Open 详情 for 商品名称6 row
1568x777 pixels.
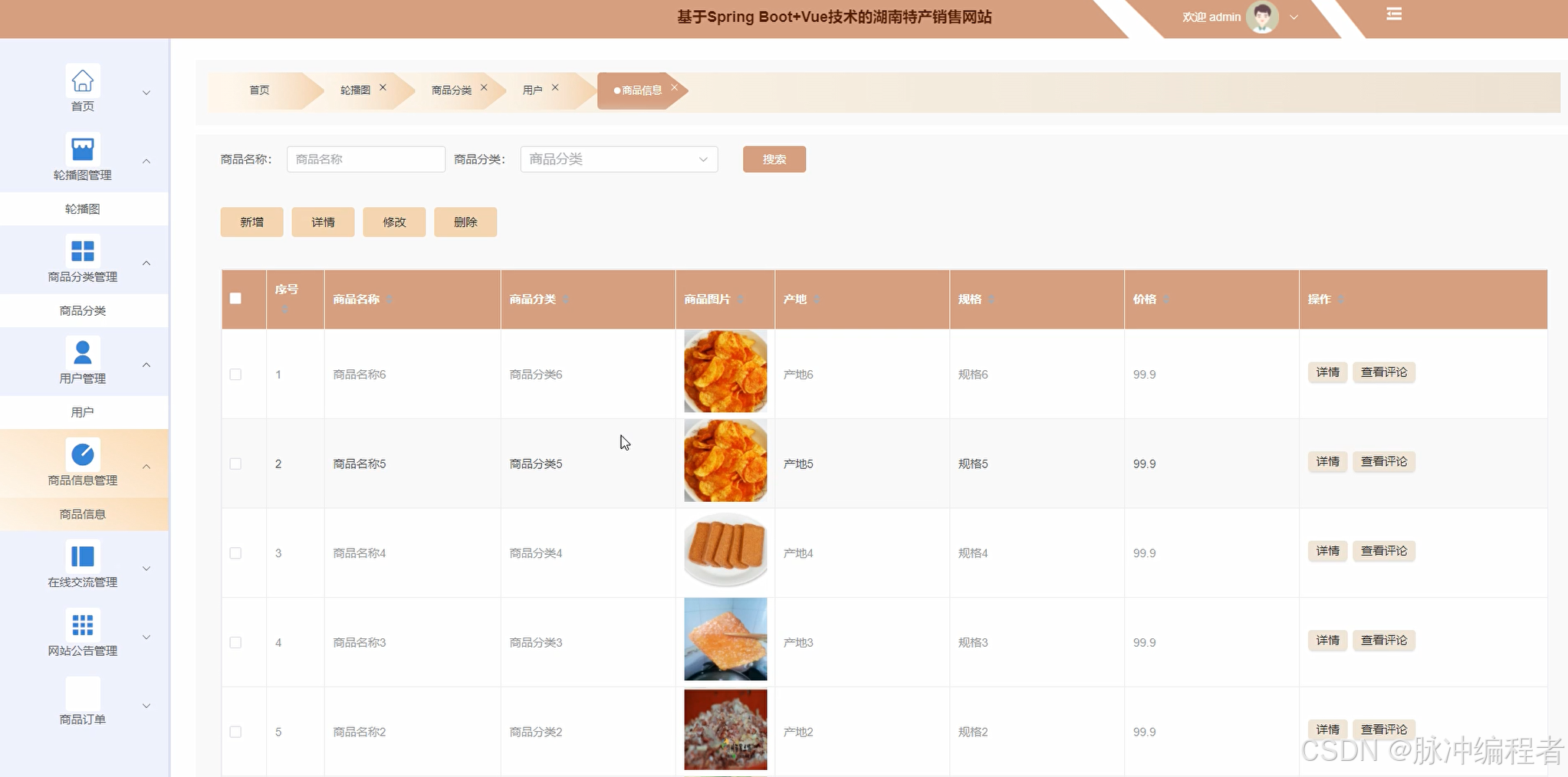point(1327,372)
